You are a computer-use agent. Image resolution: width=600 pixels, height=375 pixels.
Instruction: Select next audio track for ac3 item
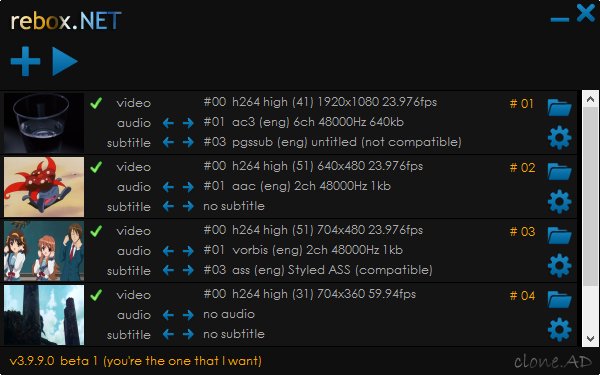click(x=188, y=123)
